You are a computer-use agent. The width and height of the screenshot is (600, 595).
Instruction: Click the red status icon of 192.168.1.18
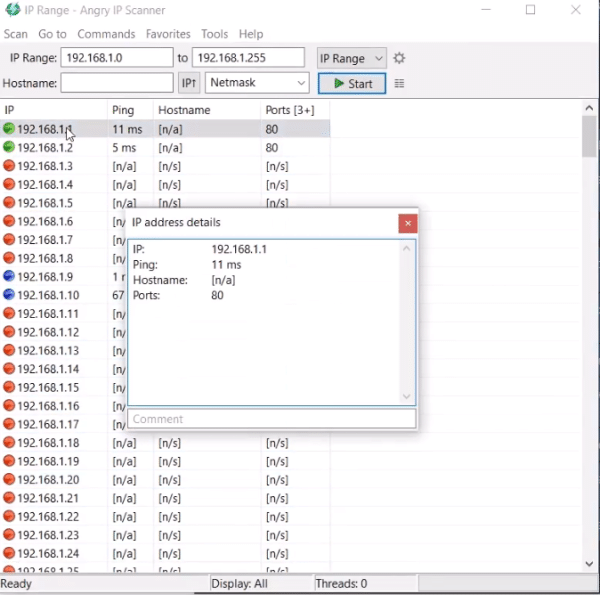(9, 442)
